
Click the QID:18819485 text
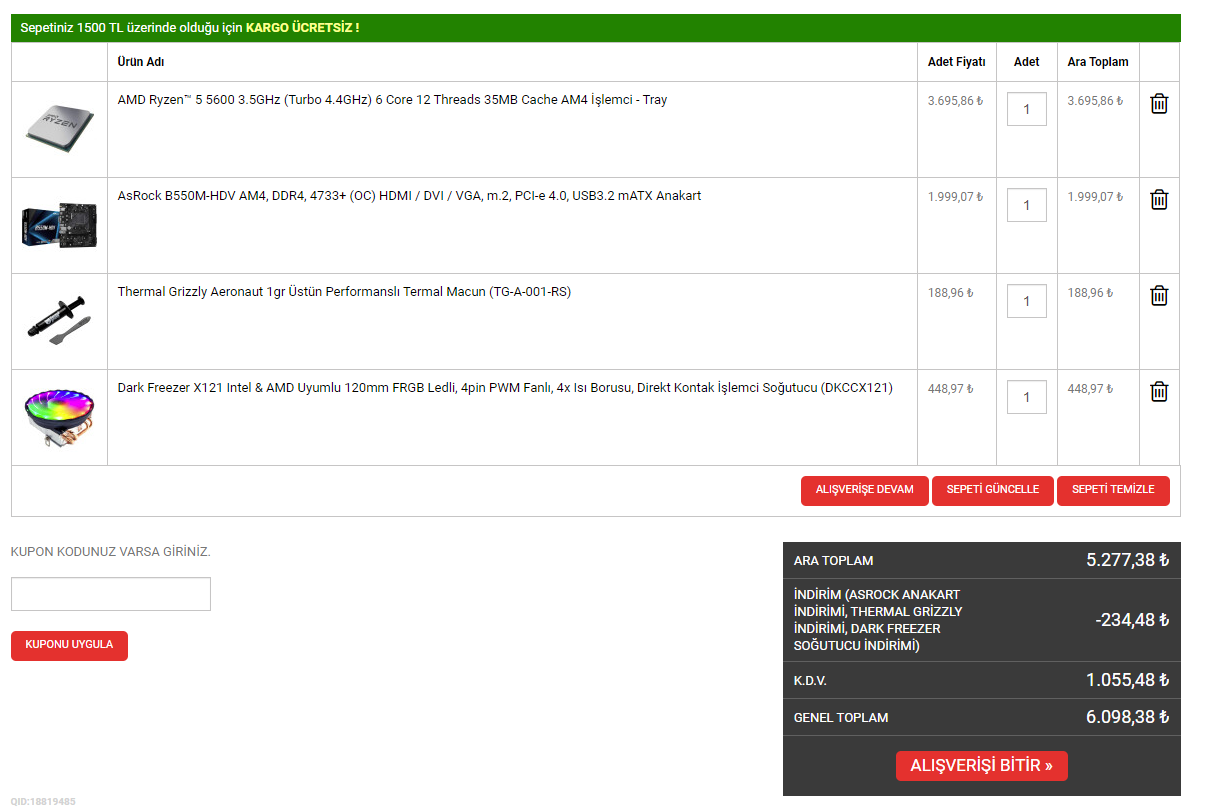pos(43,801)
